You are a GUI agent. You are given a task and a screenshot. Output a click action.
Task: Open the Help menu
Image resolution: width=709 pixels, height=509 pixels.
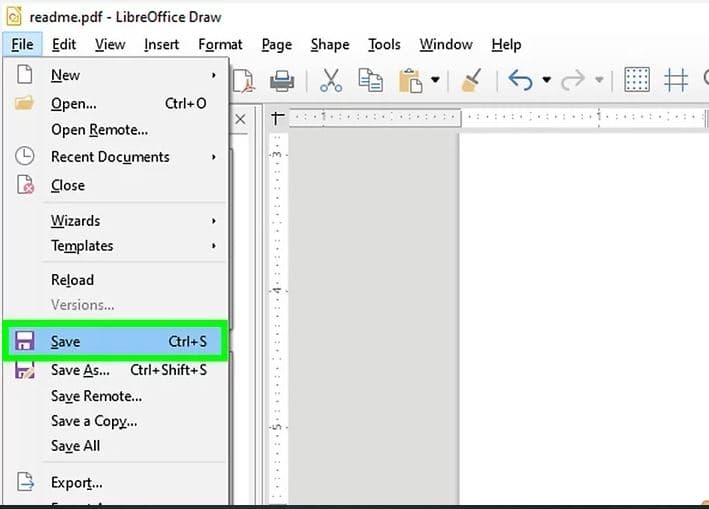(506, 44)
